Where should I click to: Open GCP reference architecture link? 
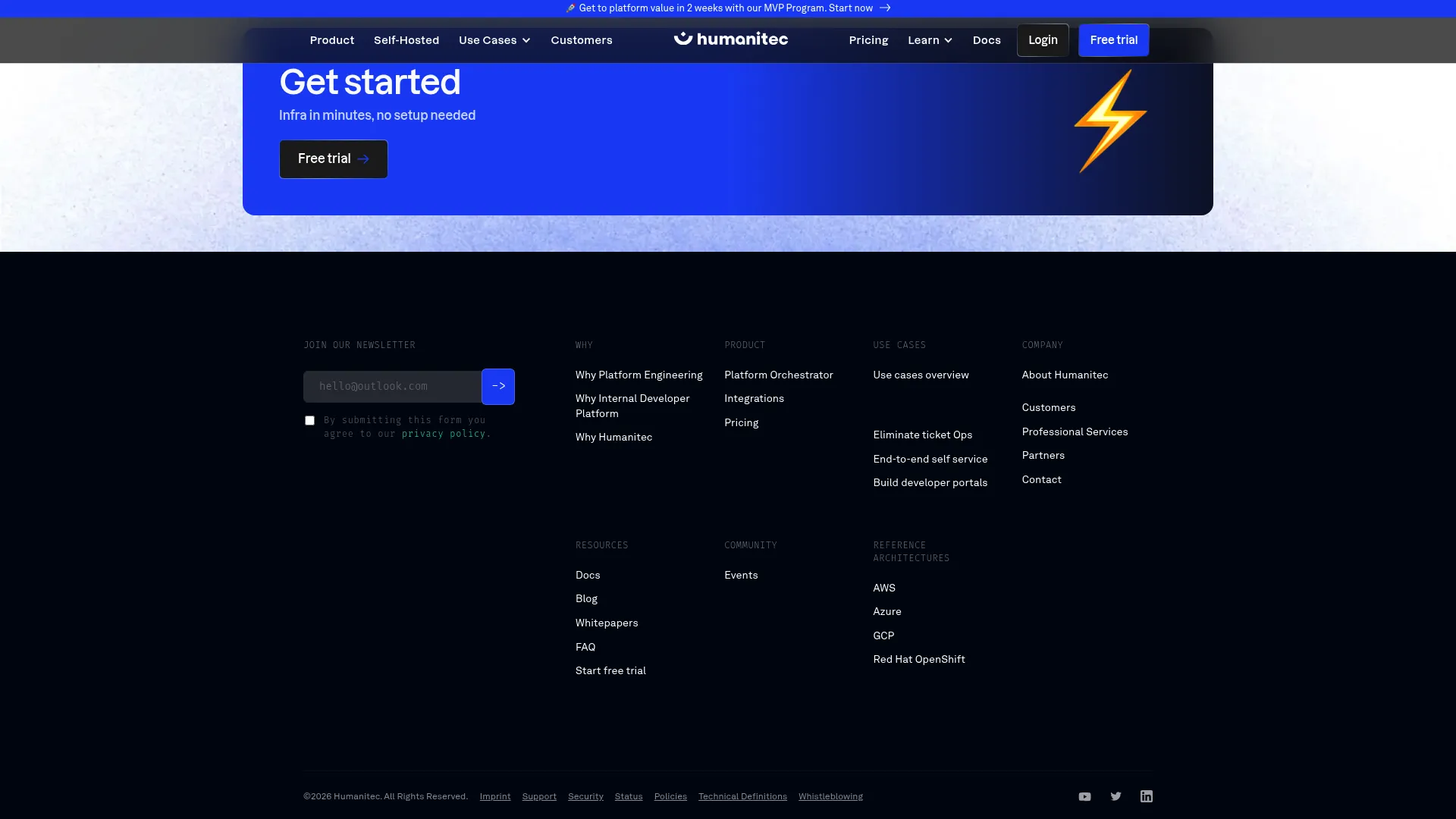[883, 636]
